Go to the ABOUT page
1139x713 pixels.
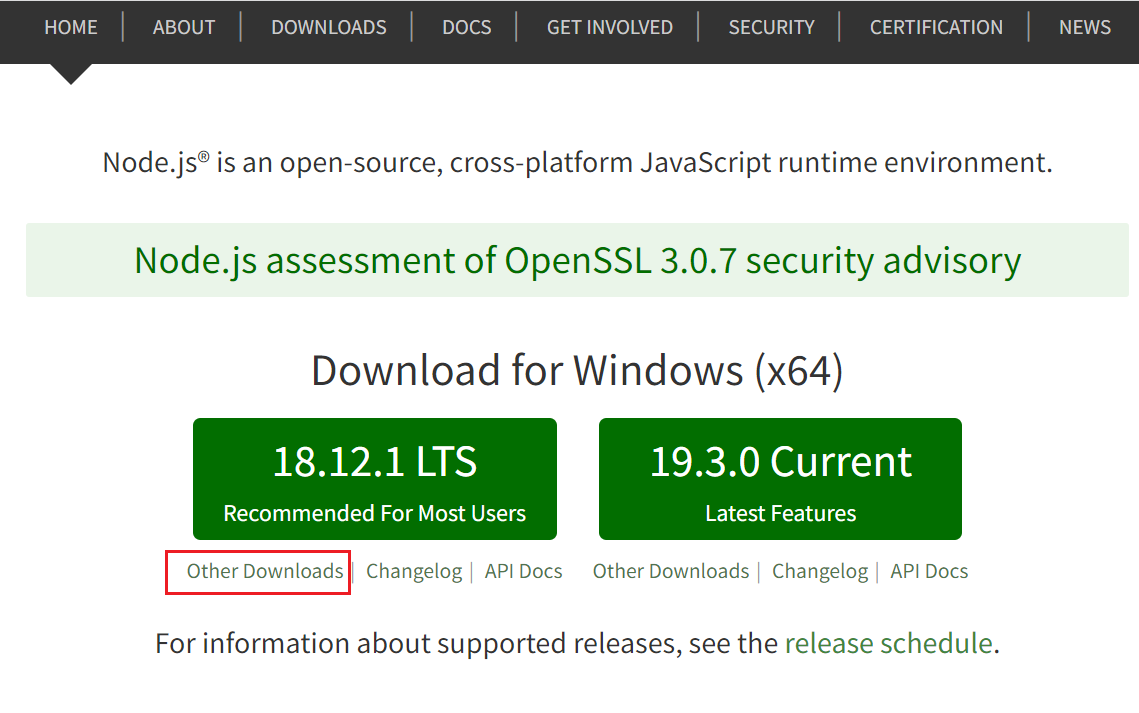point(184,28)
